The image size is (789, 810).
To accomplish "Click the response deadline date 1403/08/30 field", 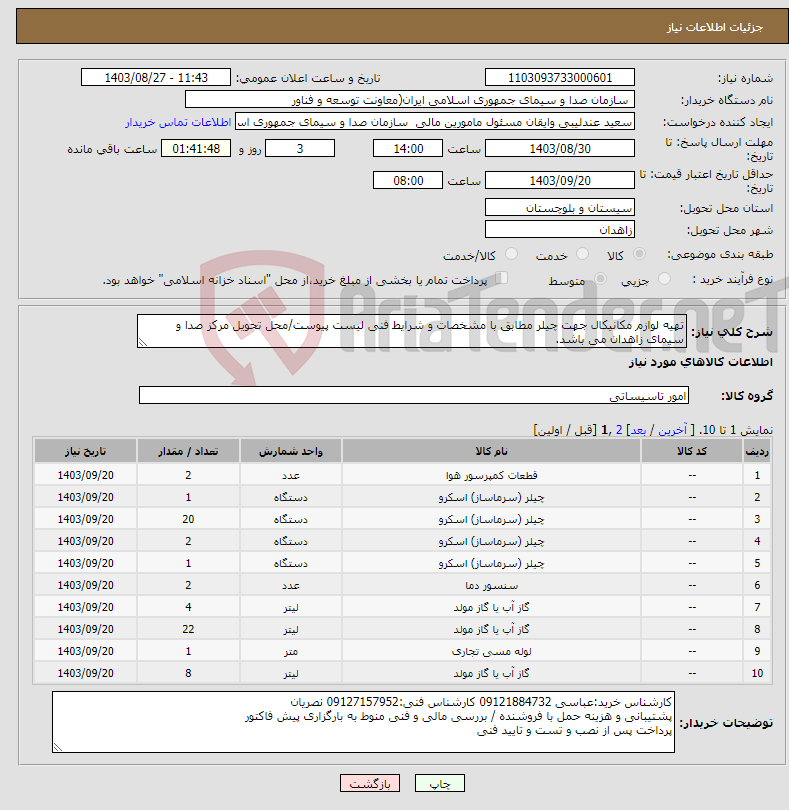I will (x=560, y=148).
